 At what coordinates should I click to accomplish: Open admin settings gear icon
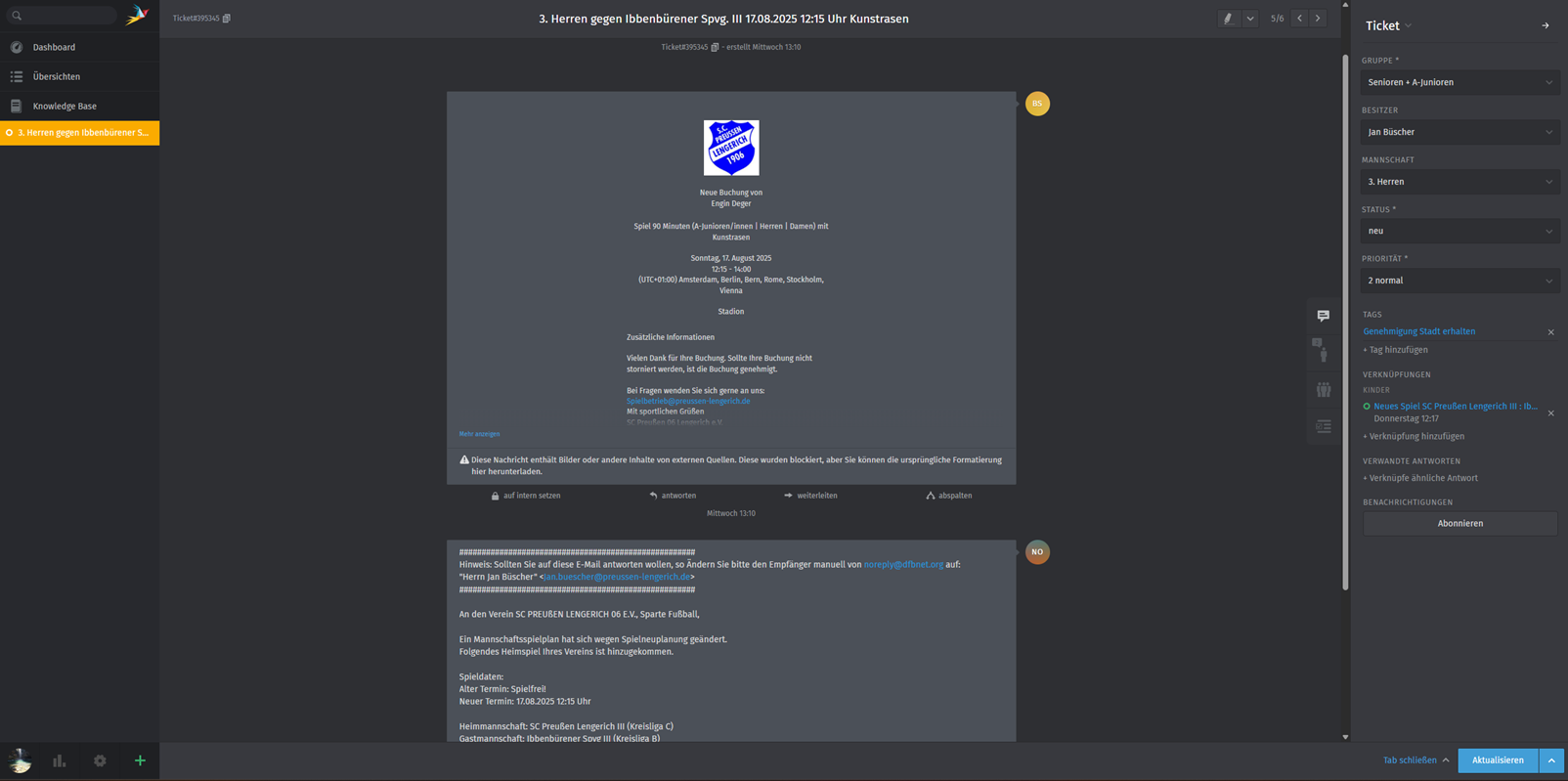coord(100,760)
